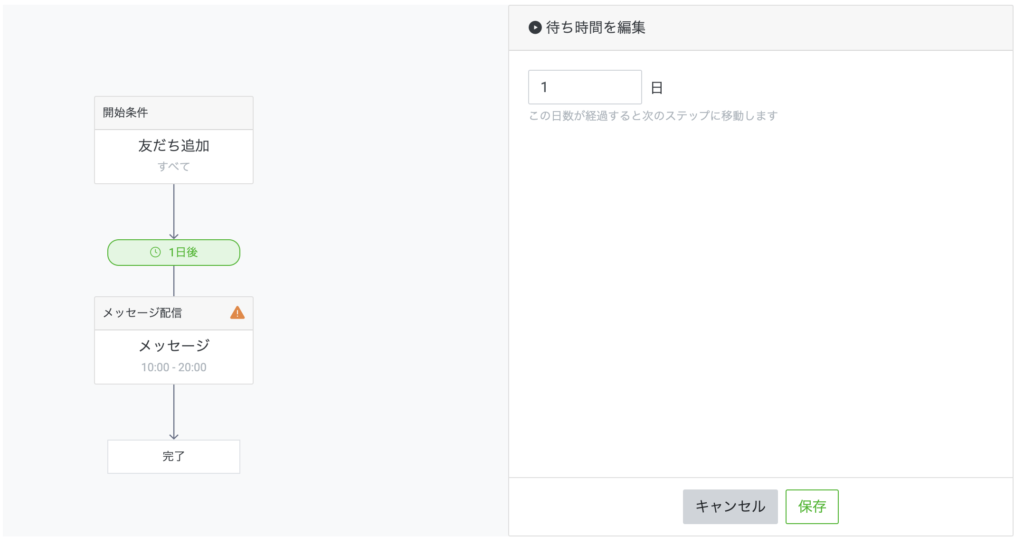Viewport: 1024px width, 545px height.
Task: Select the 完了 end step box
Action: click(174, 456)
